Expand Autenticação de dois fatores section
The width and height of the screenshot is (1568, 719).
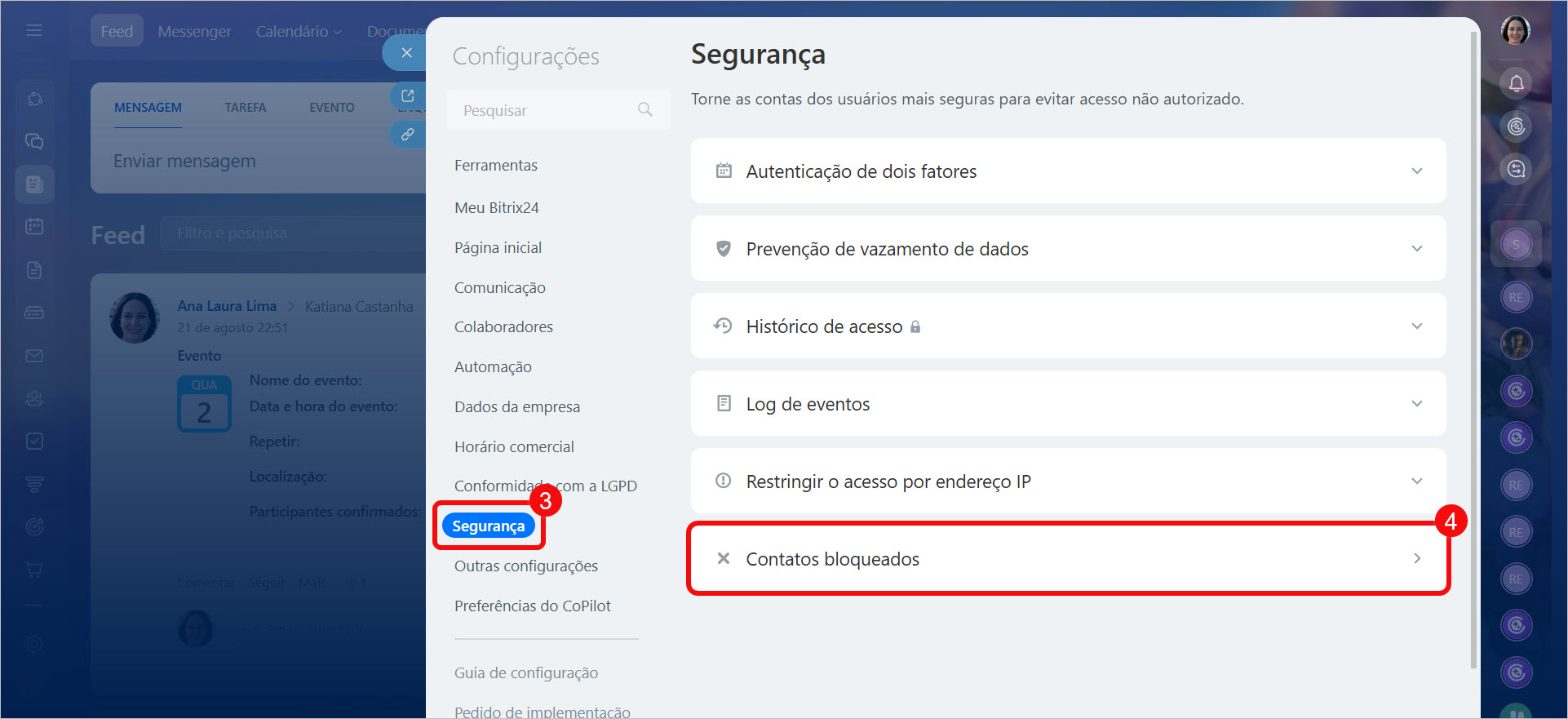(x=1416, y=171)
